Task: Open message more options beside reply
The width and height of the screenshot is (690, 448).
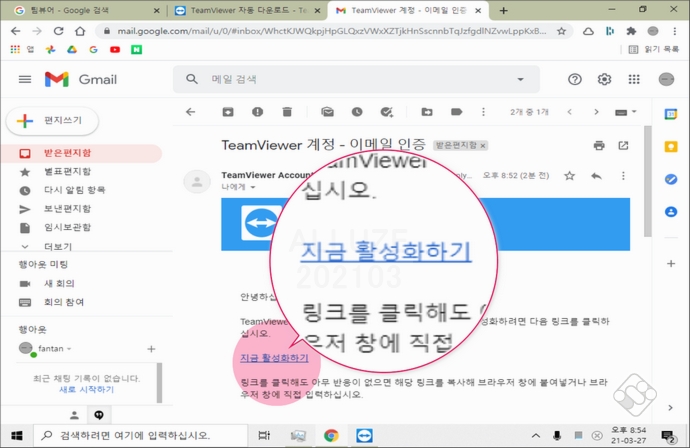Action: click(623, 176)
